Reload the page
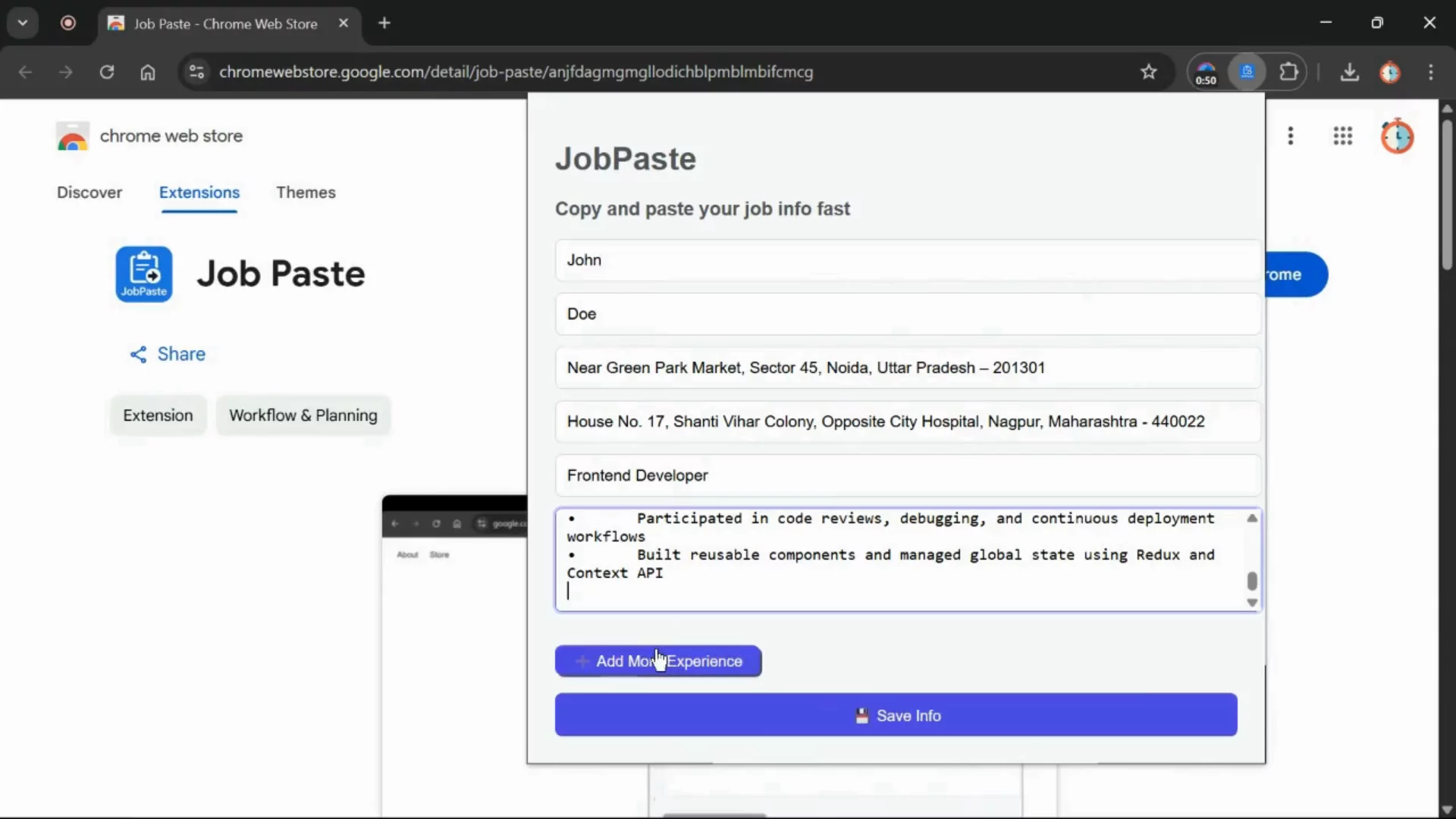Screen dimensions: 1456x819 (x=107, y=72)
